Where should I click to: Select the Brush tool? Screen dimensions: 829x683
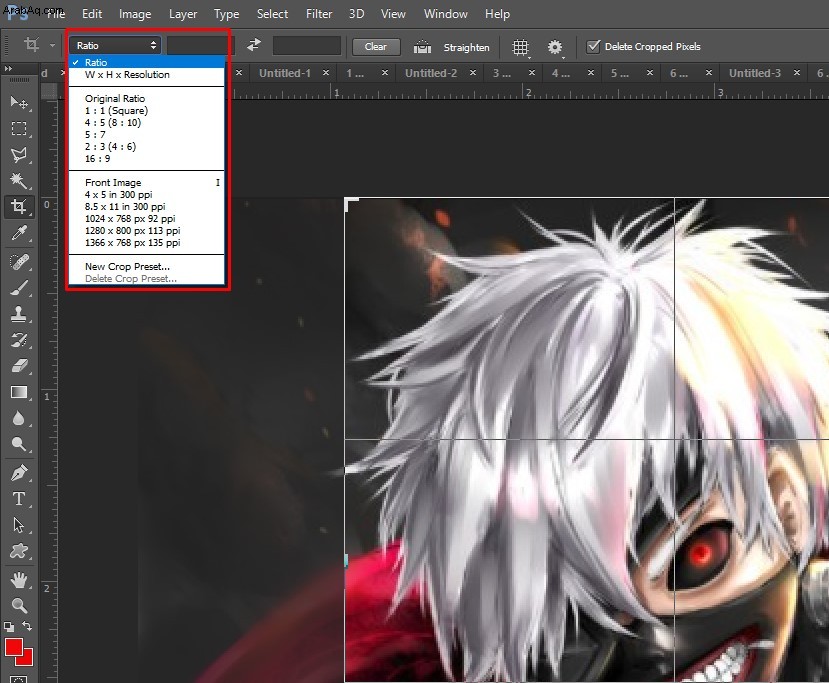[x=19, y=288]
